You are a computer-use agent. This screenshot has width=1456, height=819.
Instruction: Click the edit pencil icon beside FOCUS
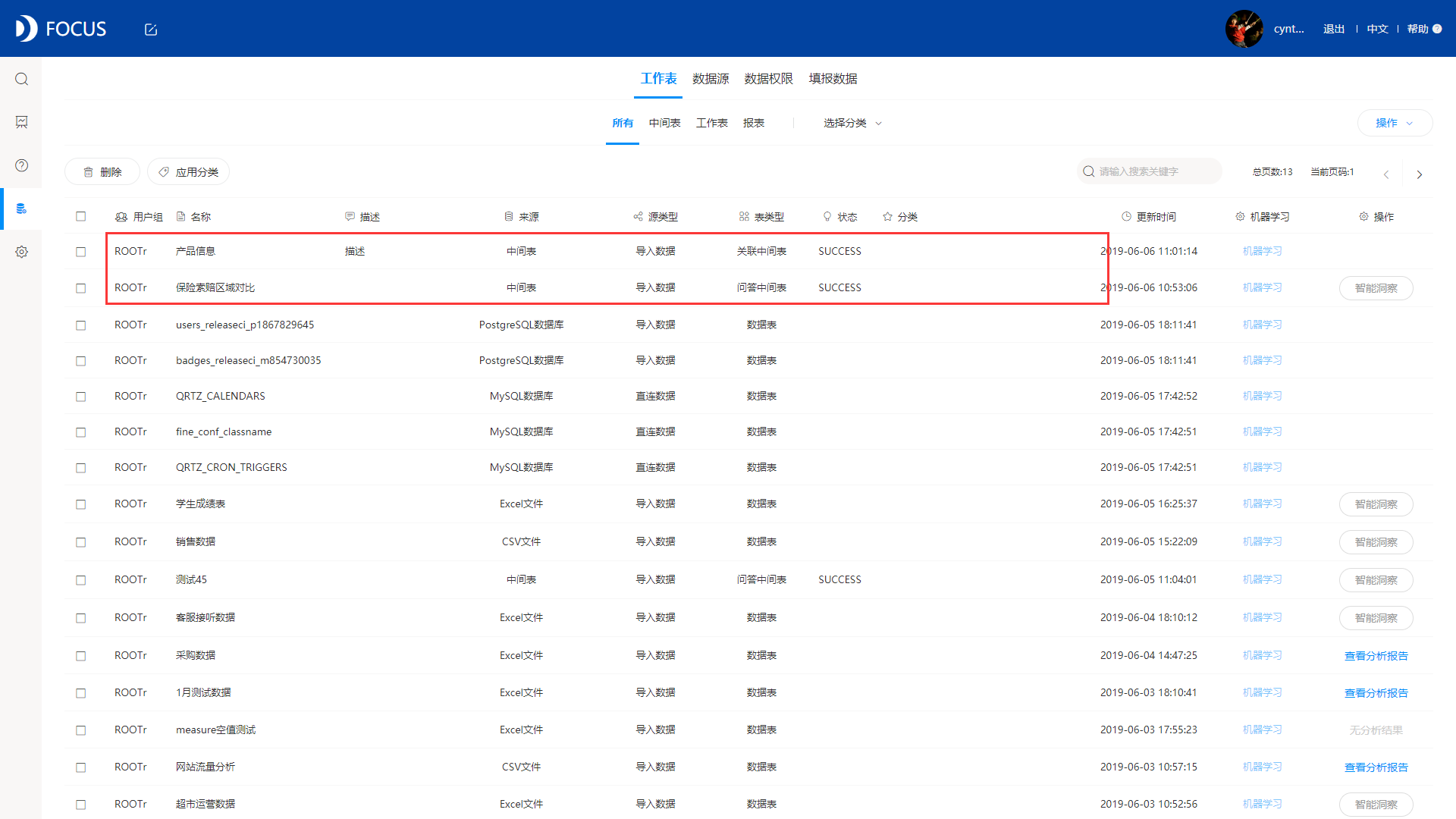coord(151,30)
